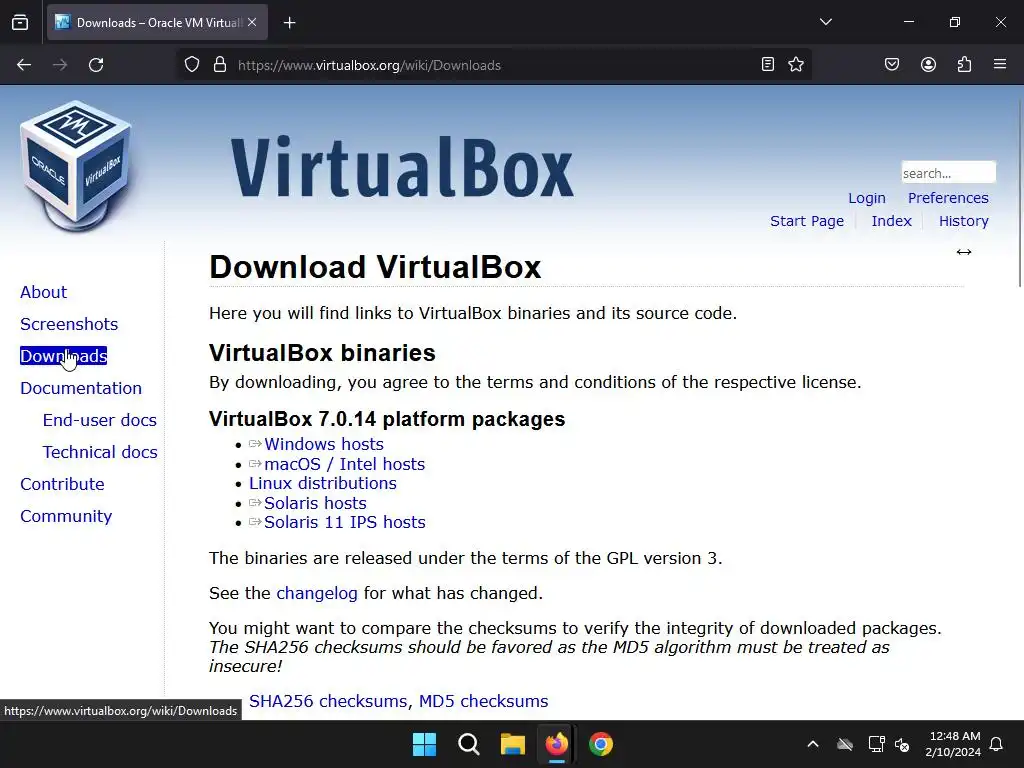This screenshot has height=768, width=1024.
Task: Open the History link
Action: tap(963, 221)
